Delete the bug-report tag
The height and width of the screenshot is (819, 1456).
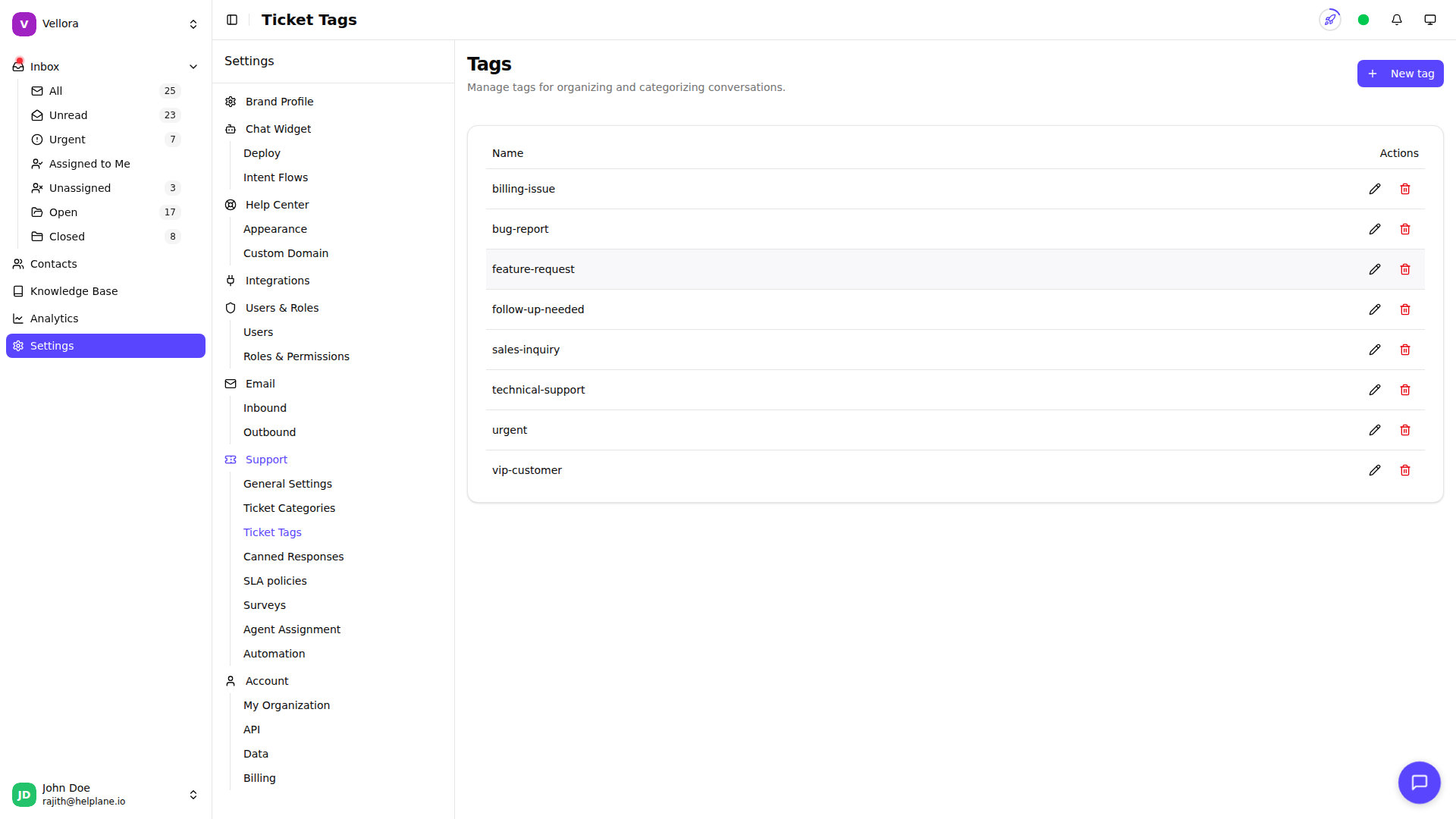[x=1405, y=229]
